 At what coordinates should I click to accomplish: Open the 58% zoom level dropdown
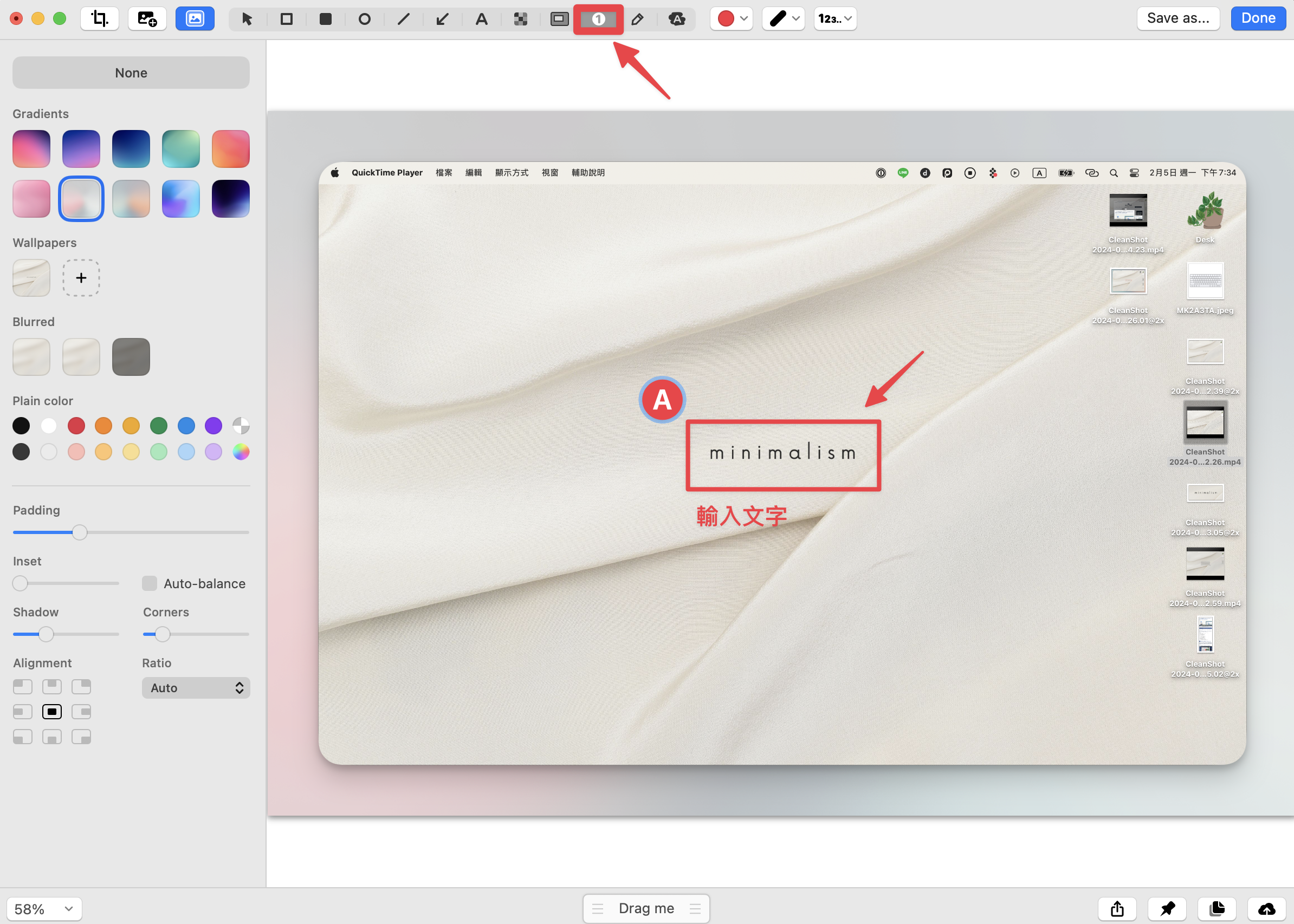point(44,909)
